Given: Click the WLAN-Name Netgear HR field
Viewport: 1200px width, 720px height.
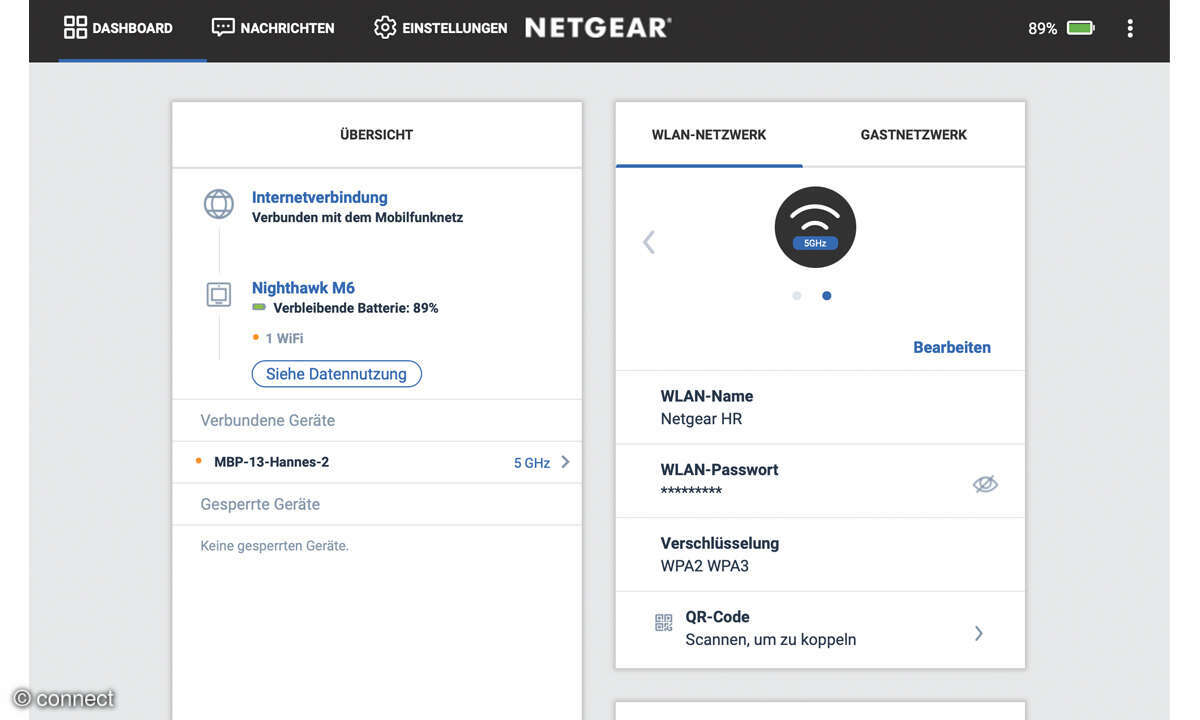Looking at the screenshot, I should 820,407.
